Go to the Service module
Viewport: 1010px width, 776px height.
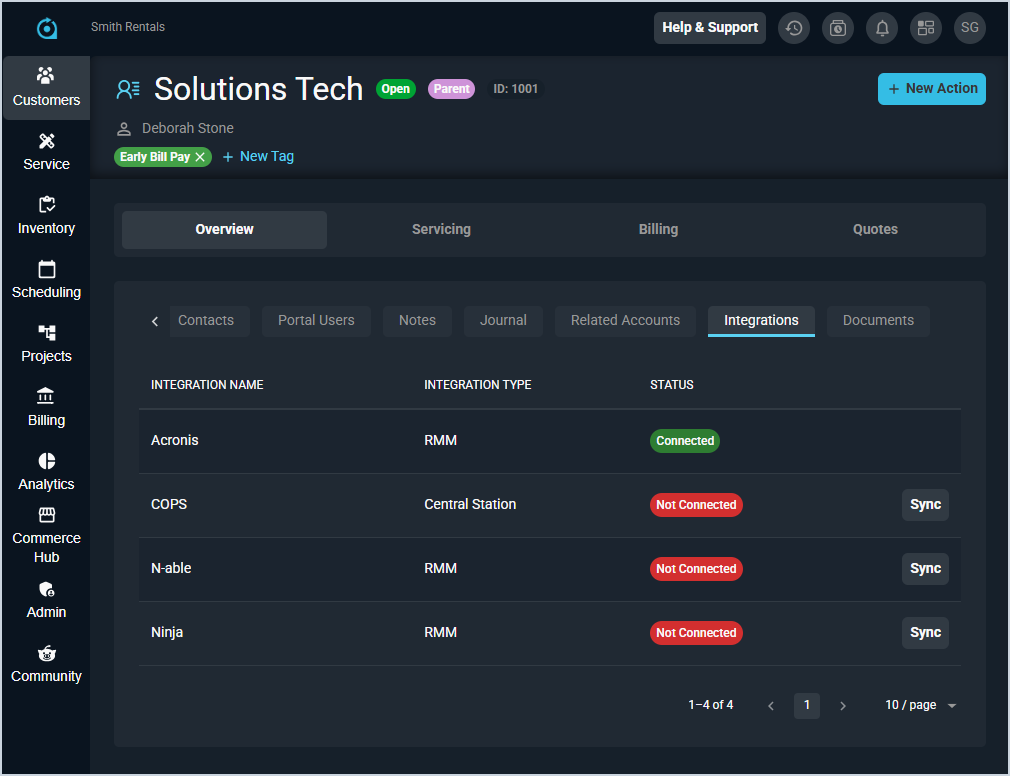click(x=46, y=151)
